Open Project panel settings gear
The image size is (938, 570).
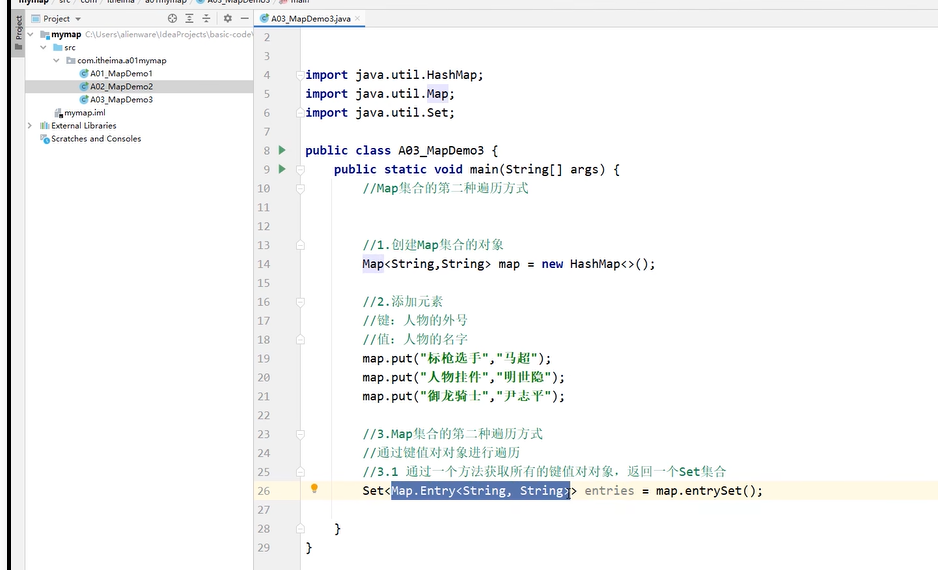pos(227,19)
